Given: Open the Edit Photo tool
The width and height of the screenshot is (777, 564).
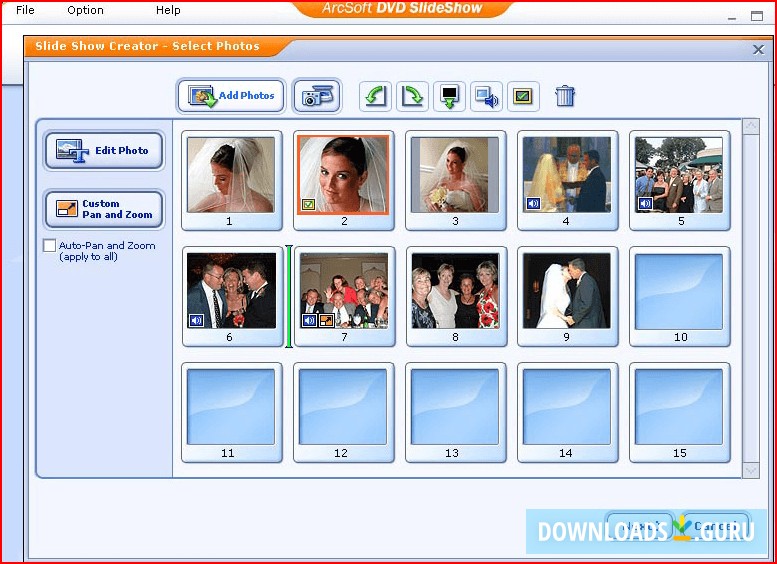Looking at the screenshot, I should pos(104,151).
